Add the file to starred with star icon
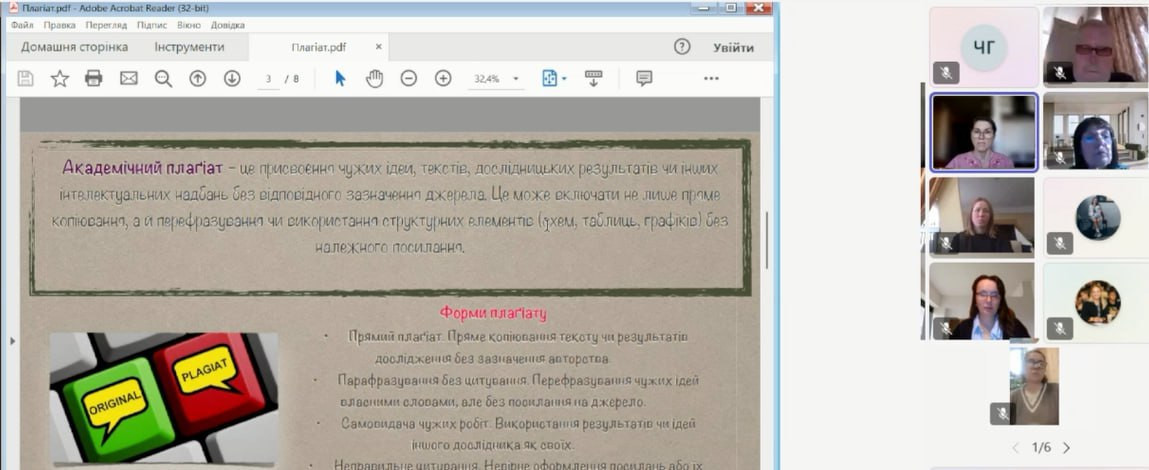 click(x=59, y=78)
